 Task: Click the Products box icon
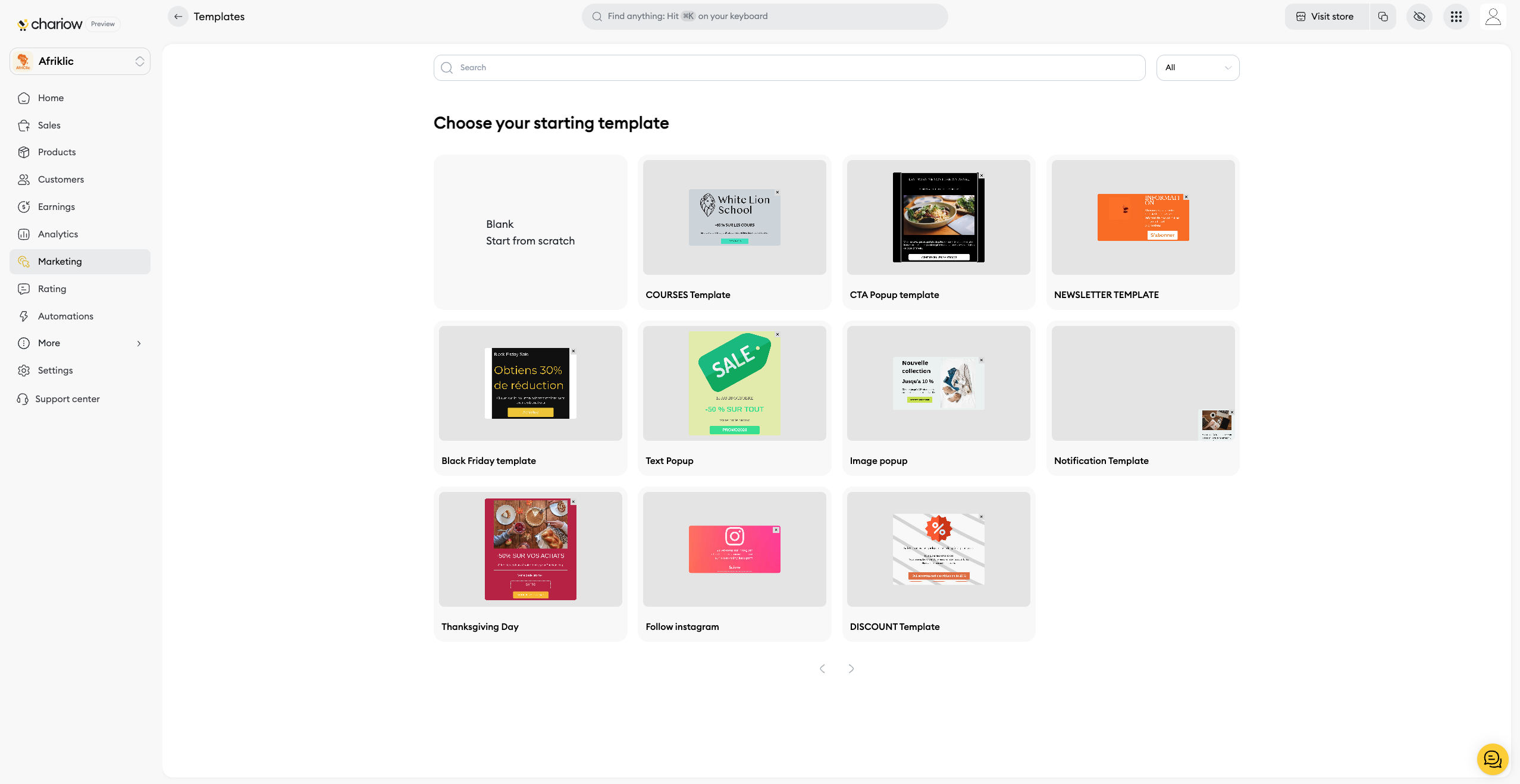[24, 152]
